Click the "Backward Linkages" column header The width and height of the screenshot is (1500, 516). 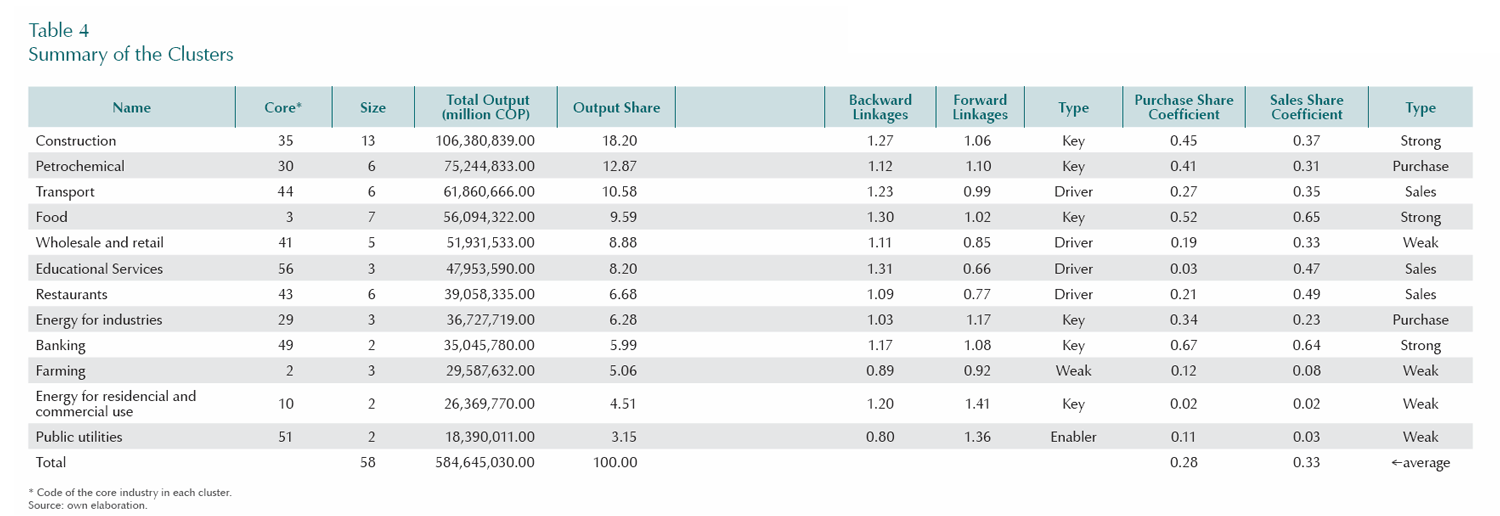coord(880,108)
